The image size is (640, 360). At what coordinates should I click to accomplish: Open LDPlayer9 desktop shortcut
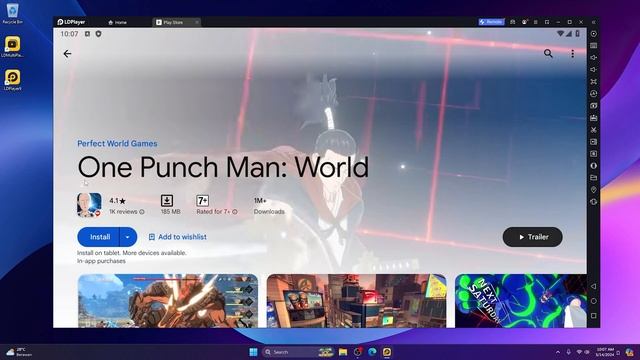pos(12,80)
